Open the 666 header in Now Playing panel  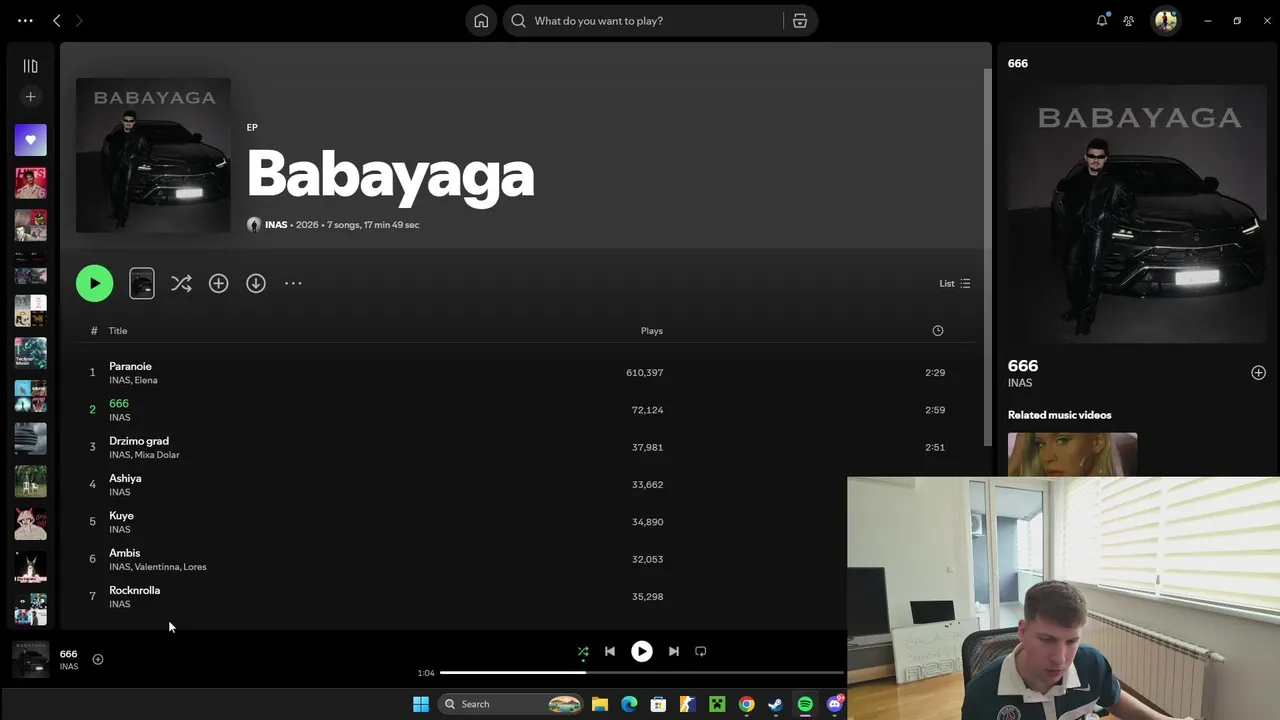1018,63
